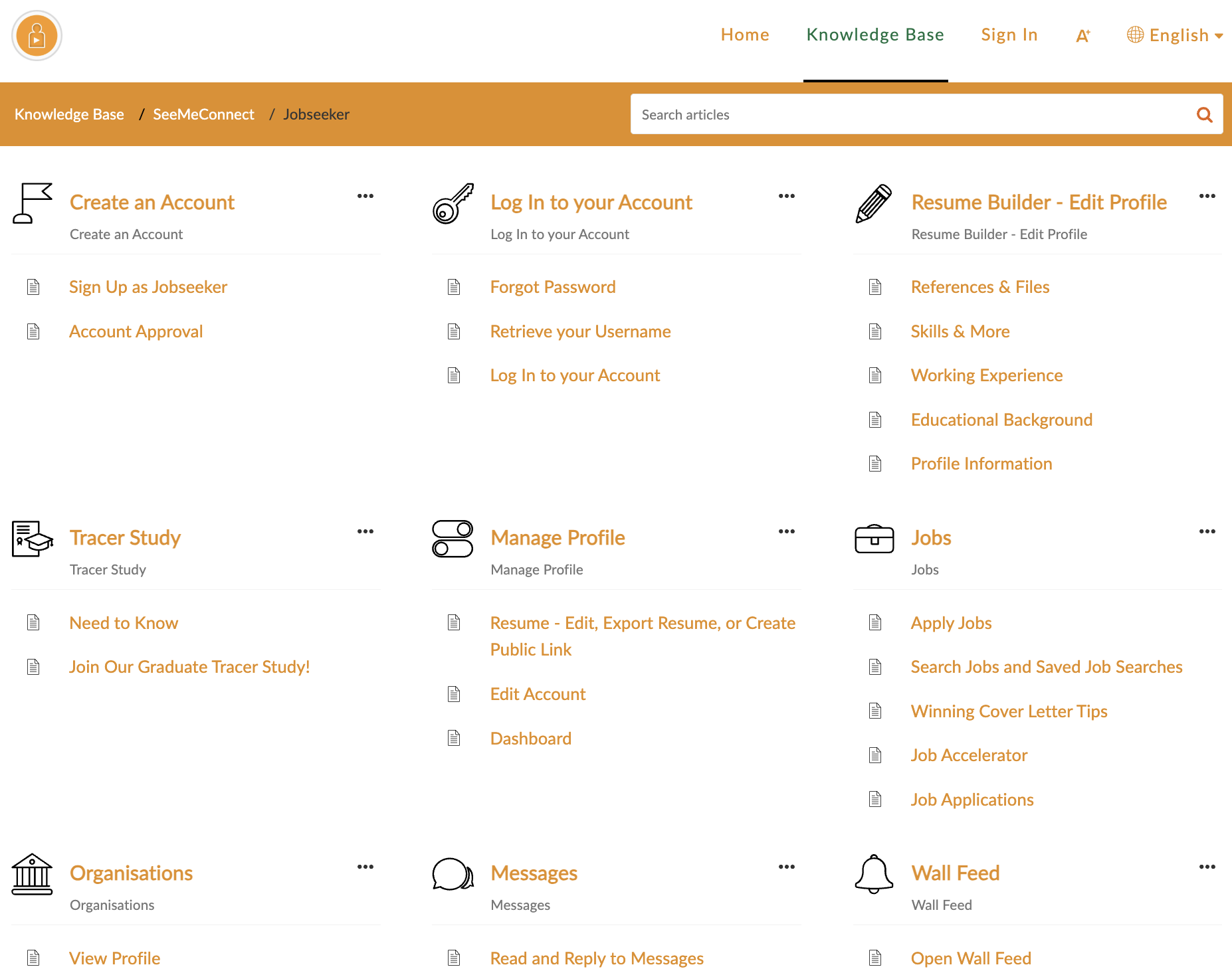Image resolution: width=1232 pixels, height=975 pixels.
Task: Click the pencil icon for Resume Builder
Action: (874, 203)
